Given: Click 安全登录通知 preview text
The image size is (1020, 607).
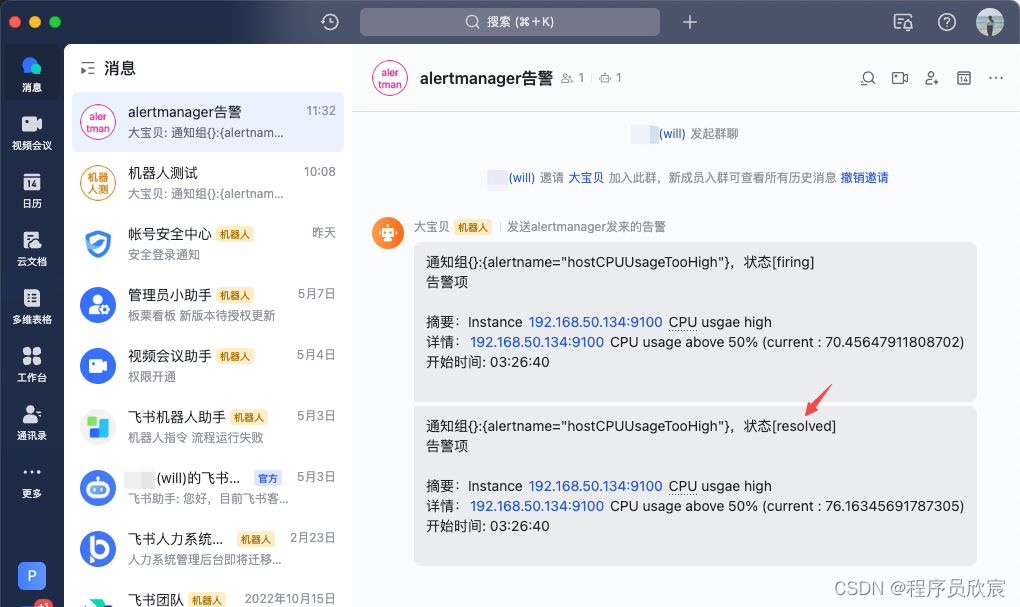Looking at the screenshot, I should click(163, 255).
